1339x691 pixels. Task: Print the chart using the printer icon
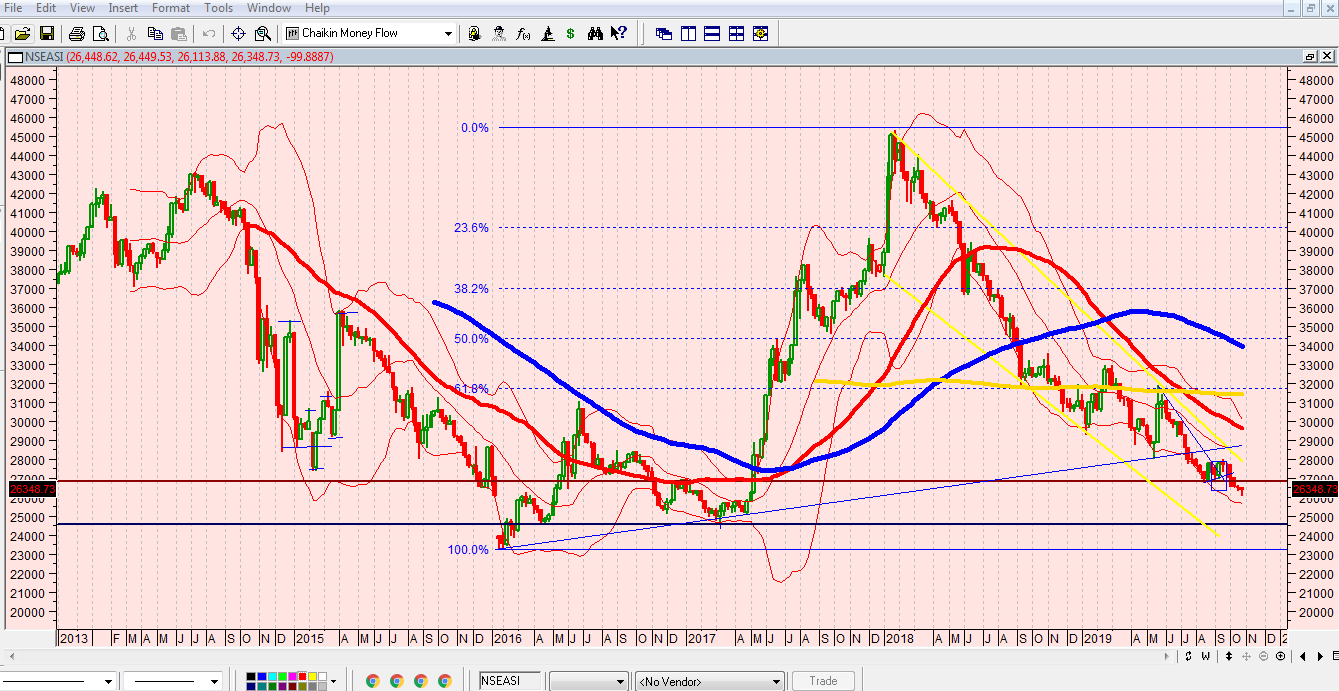tap(77, 33)
